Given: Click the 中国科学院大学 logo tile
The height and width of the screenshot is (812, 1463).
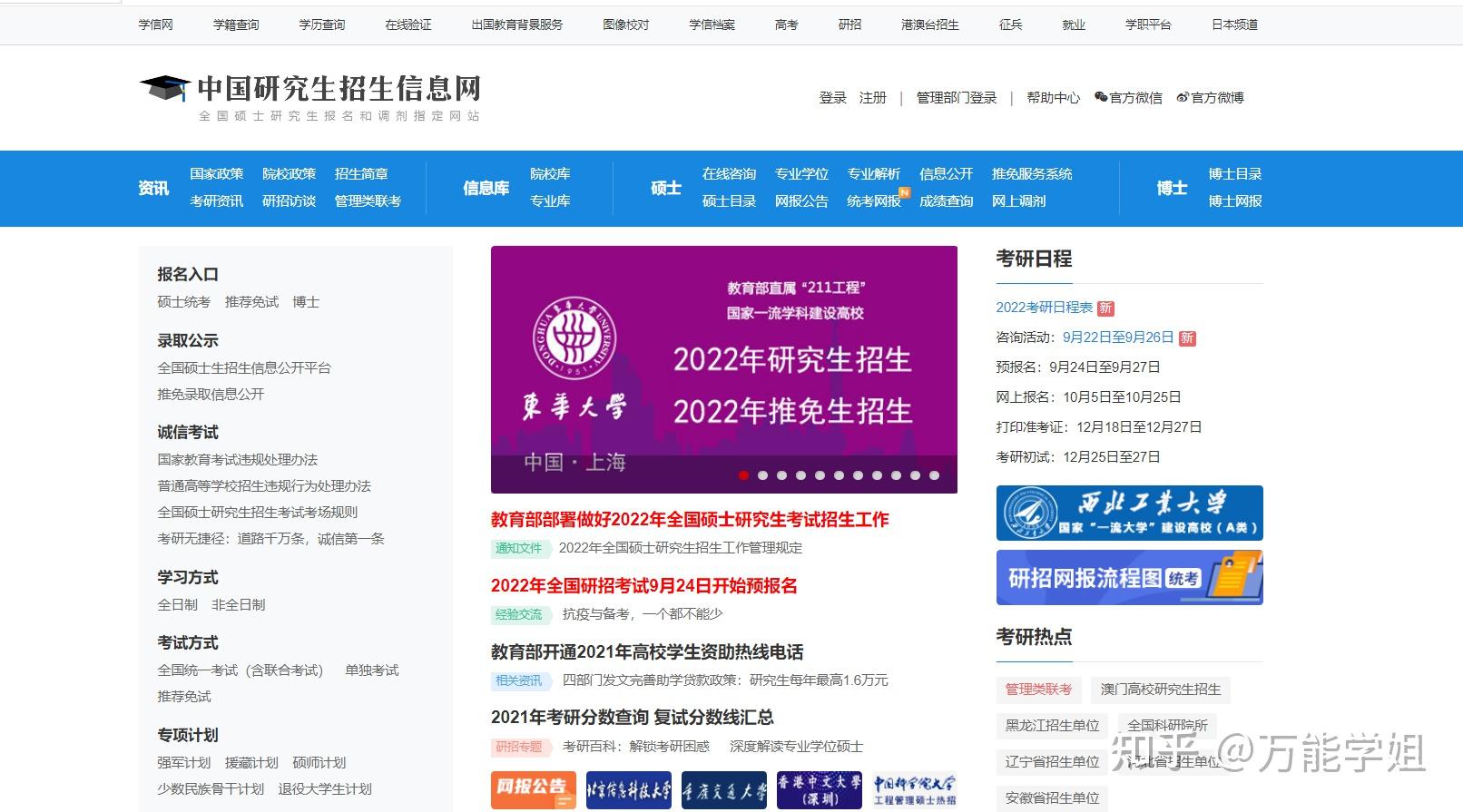Looking at the screenshot, I should coord(915,789).
